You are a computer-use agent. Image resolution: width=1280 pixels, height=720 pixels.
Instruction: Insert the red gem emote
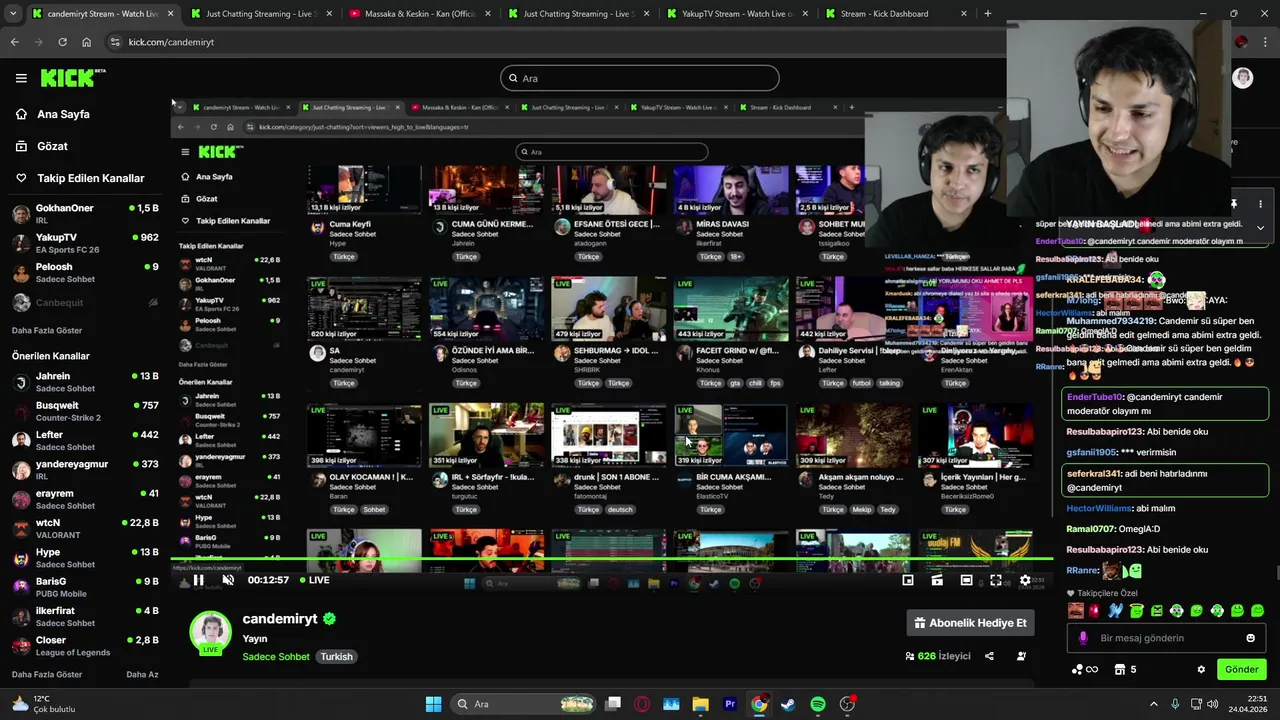click(1096, 610)
